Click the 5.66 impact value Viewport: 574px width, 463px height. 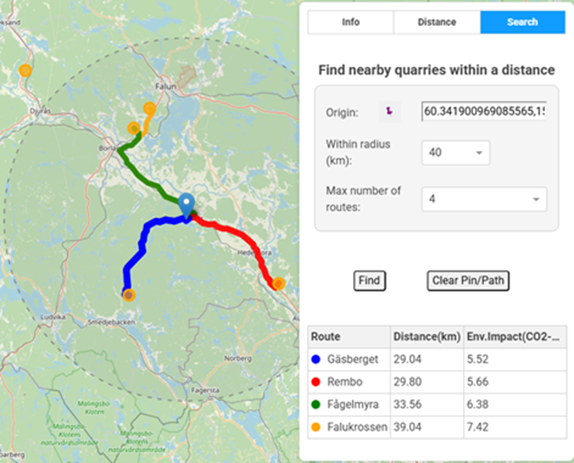pyautogui.click(x=477, y=382)
